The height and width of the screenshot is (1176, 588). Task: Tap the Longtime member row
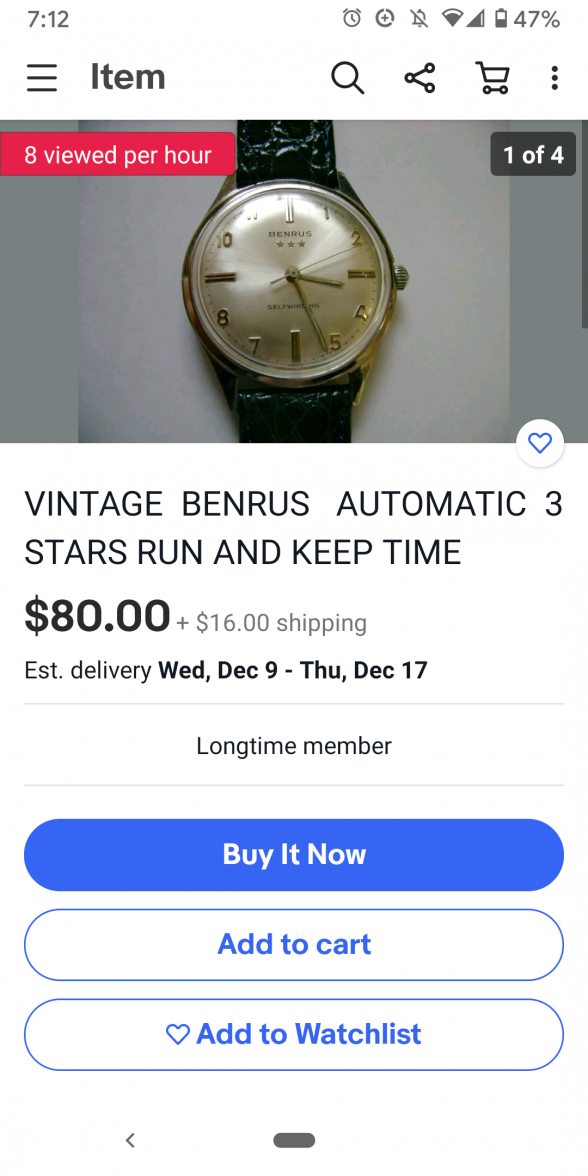(x=294, y=746)
